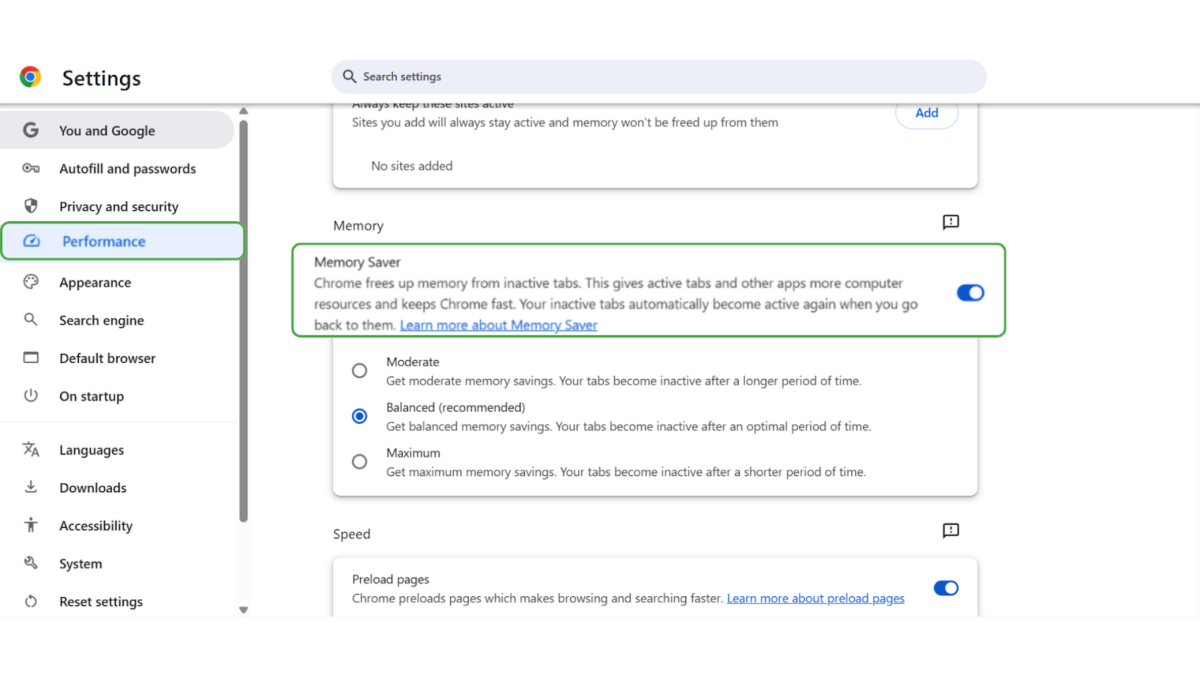Open the Performance settings page
This screenshot has height=675, width=1200.
tap(122, 241)
